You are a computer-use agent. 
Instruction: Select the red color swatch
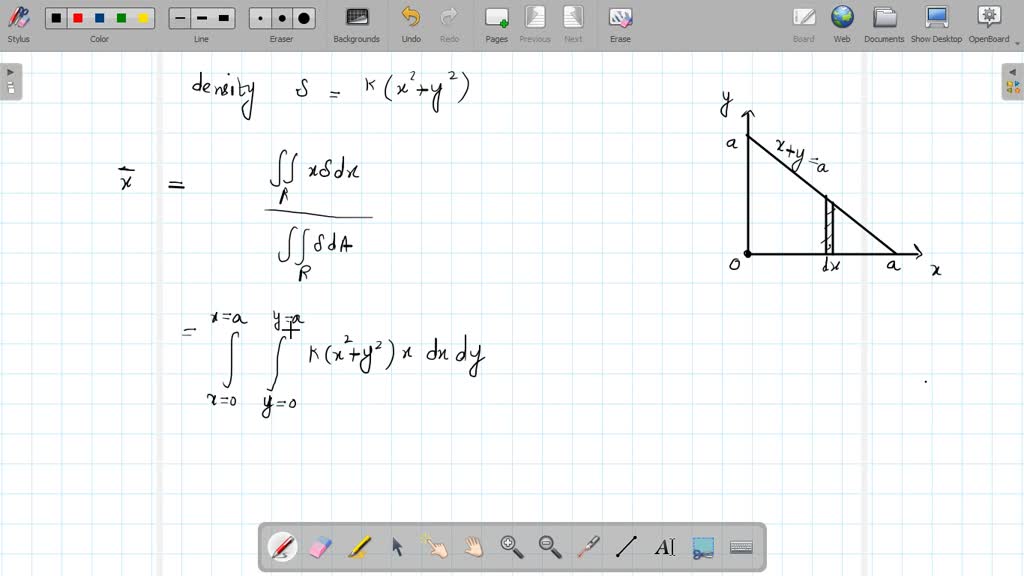pos(76,16)
